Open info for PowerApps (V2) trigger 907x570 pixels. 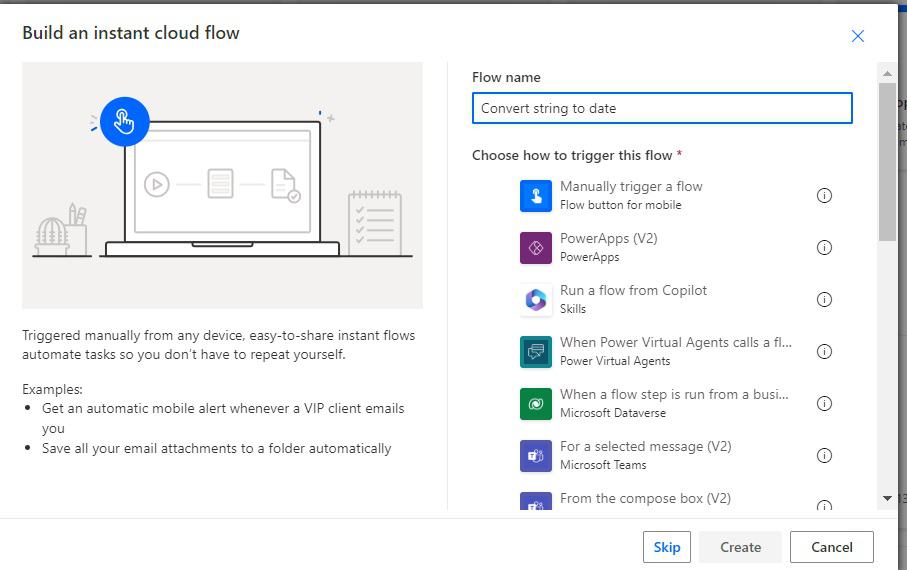click(x=824, y=248)
